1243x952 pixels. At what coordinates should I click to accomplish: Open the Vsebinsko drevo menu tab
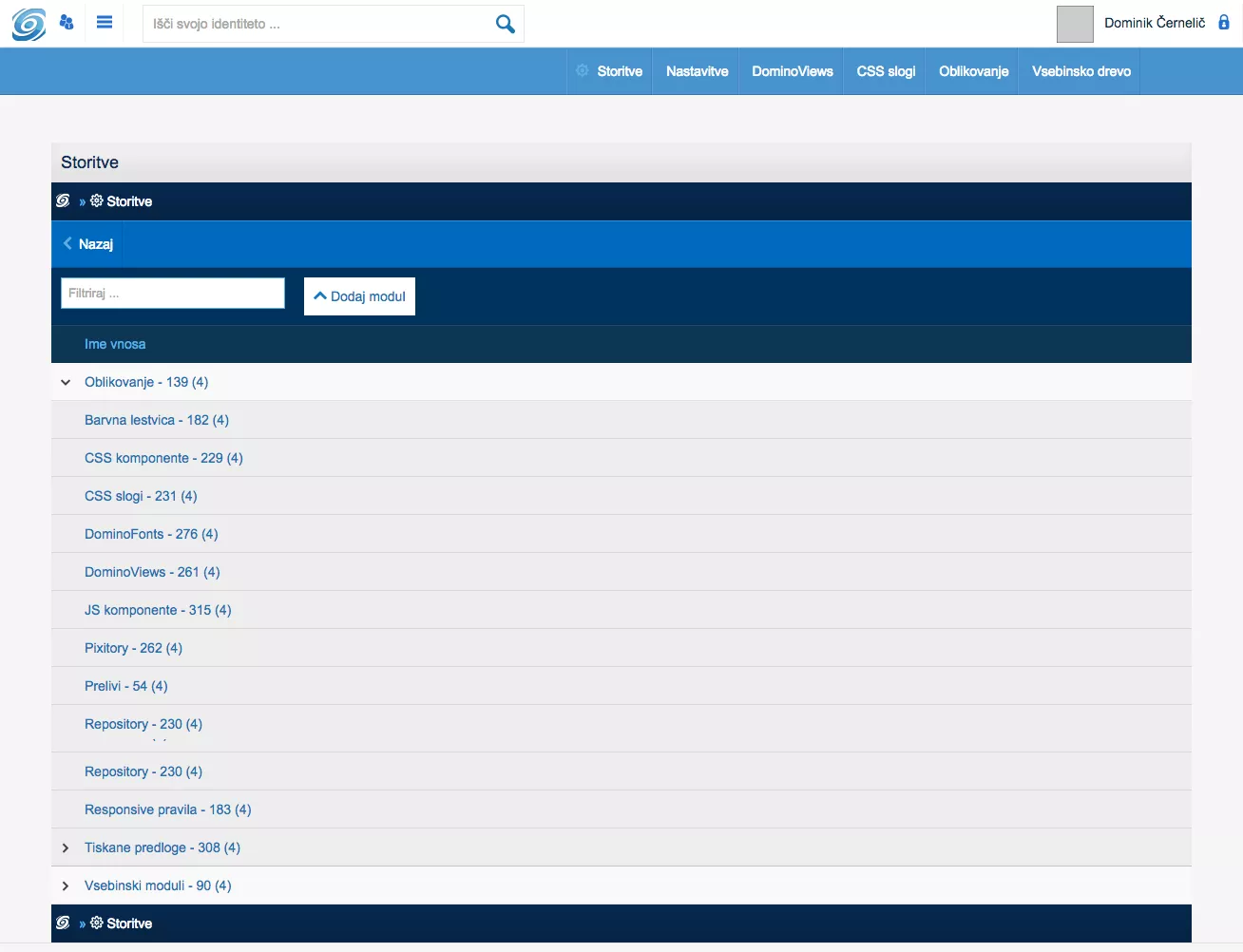[1080, 71]
